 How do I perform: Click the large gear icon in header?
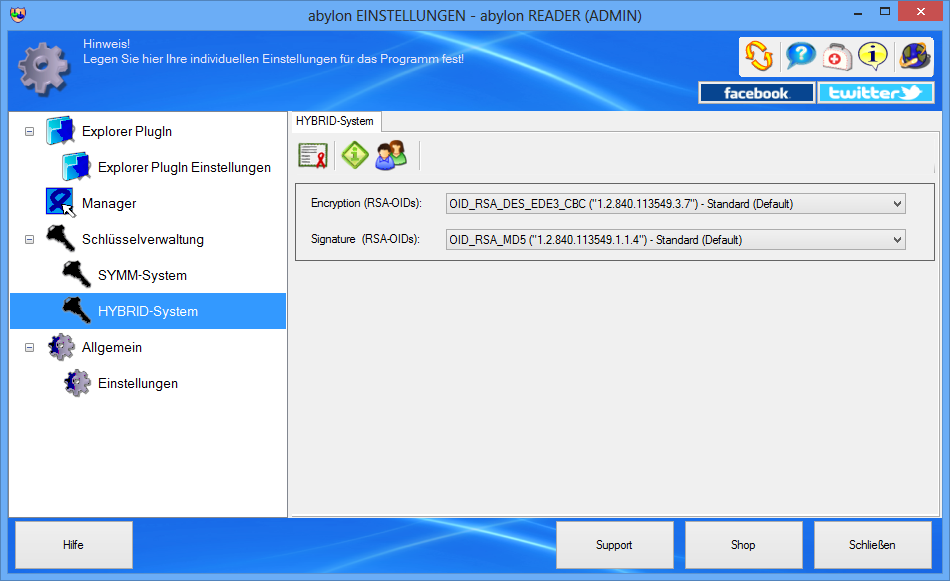[44, 68]
